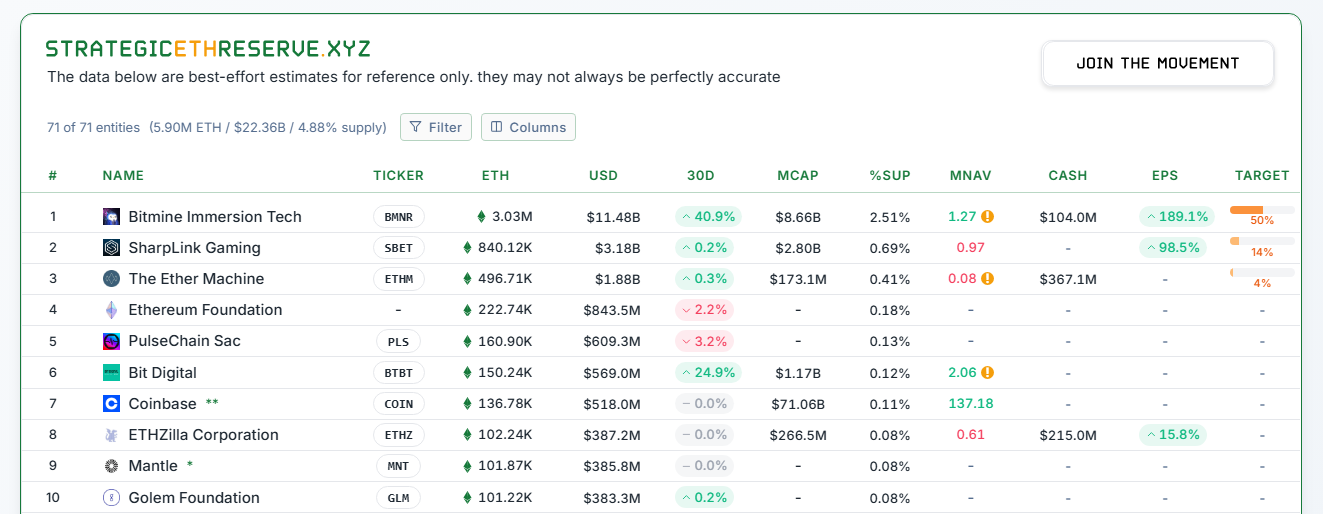Open the Columns selector

coord(528,127)
